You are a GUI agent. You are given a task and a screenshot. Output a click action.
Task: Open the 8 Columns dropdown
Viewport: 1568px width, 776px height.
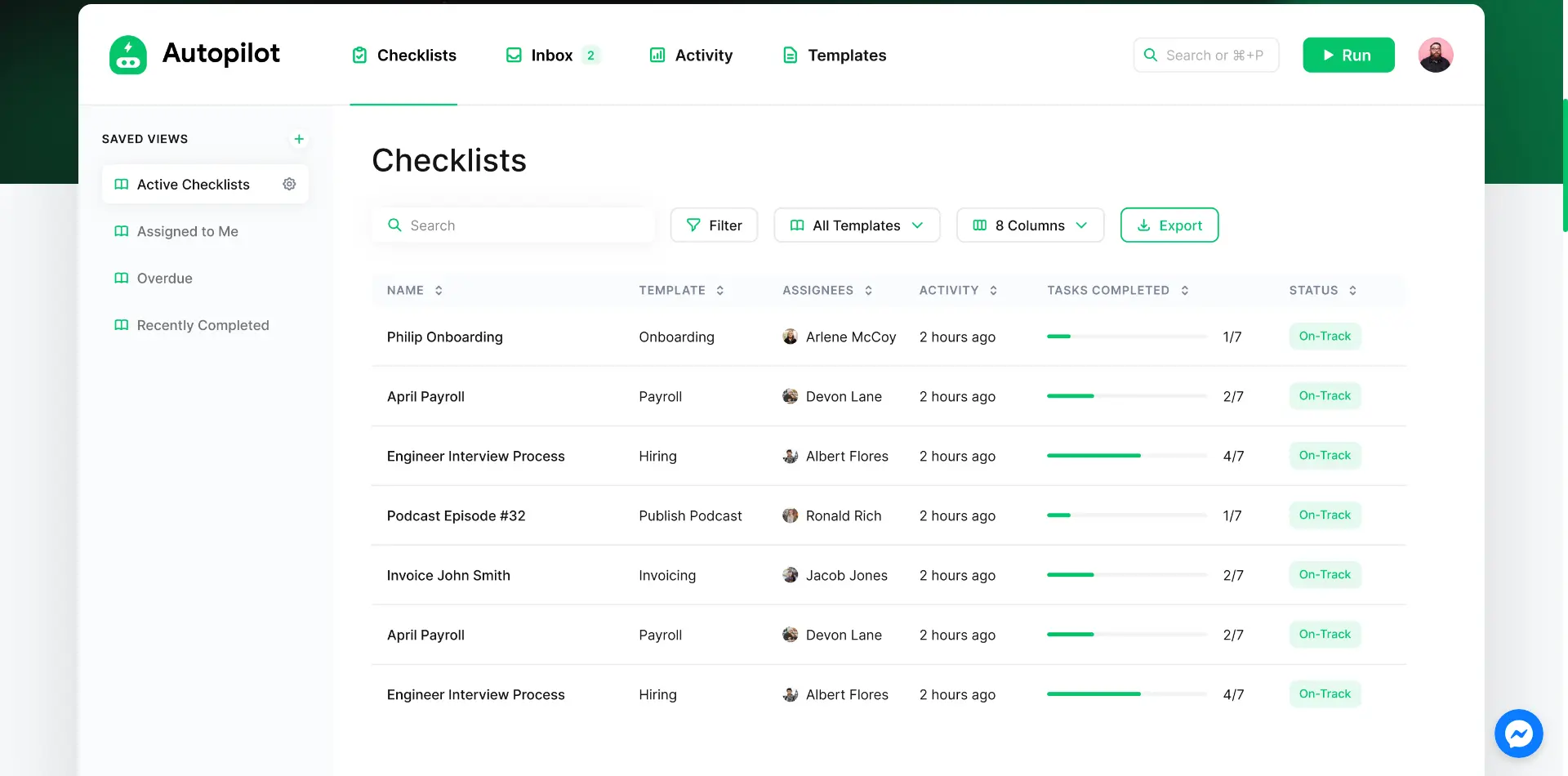(1030, 225)
